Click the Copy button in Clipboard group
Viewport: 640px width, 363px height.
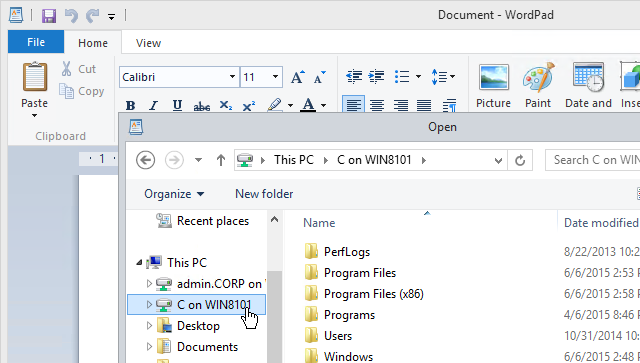82,91
